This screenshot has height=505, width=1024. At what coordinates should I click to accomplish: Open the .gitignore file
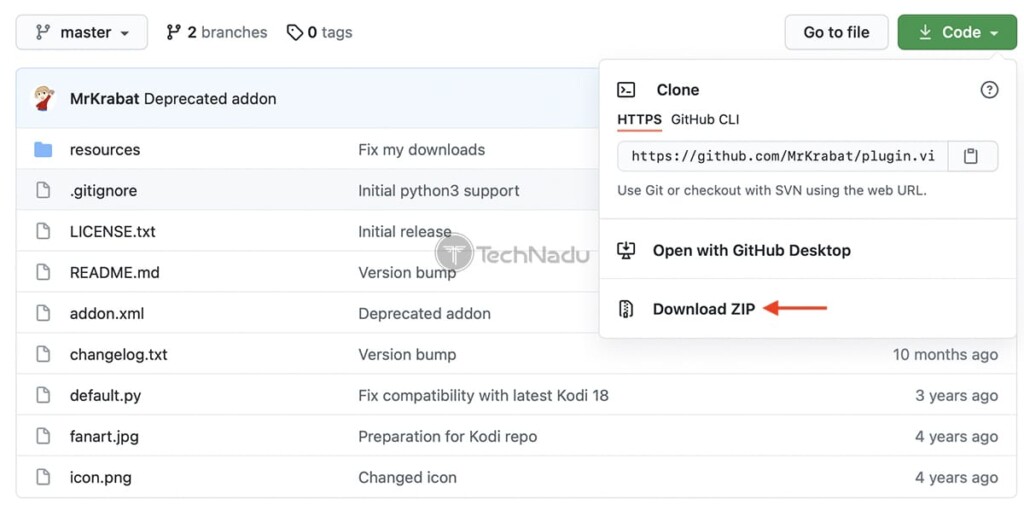tap(103, 191)
